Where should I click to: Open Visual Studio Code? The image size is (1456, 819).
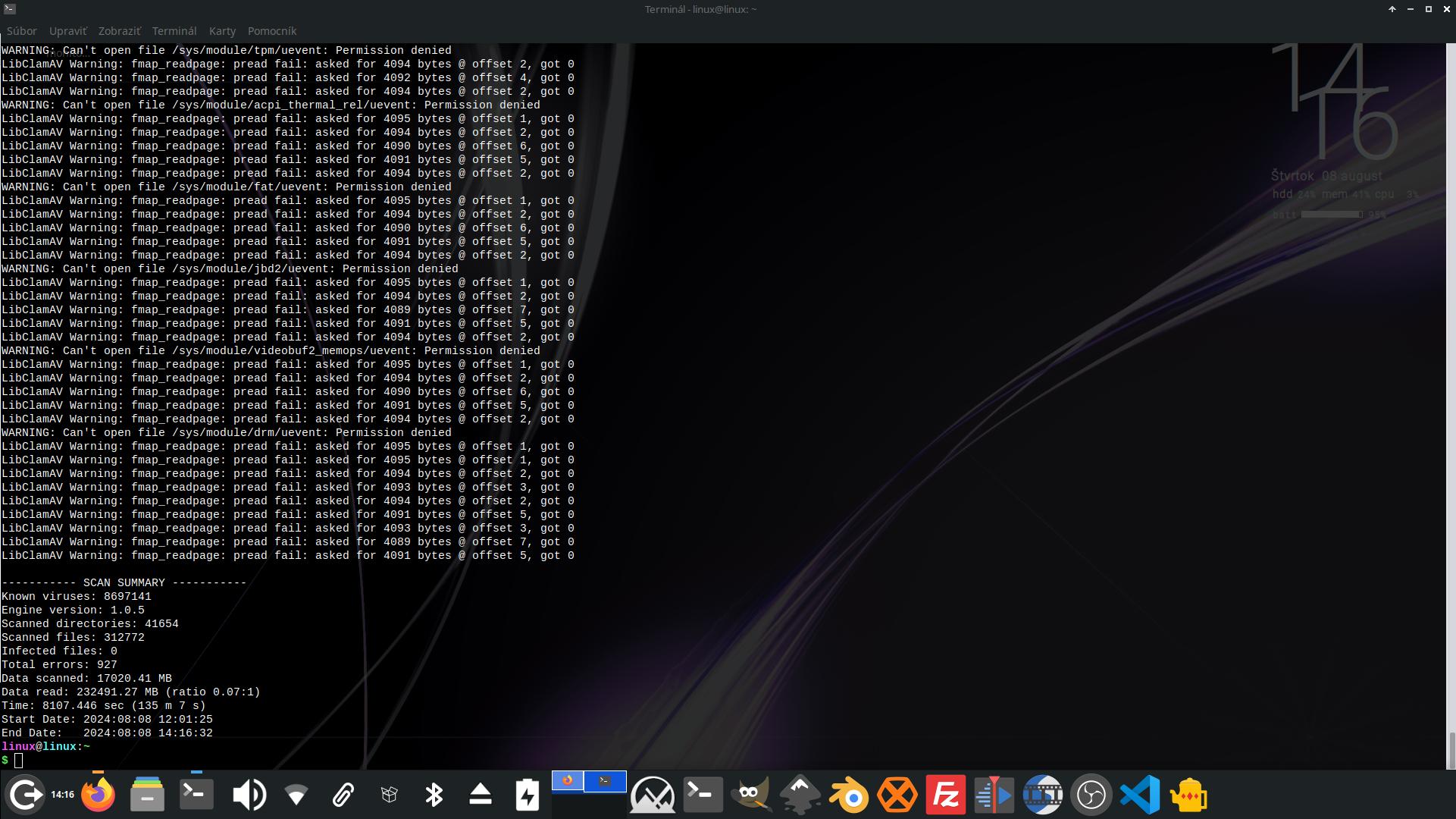tap(1139, 795)
